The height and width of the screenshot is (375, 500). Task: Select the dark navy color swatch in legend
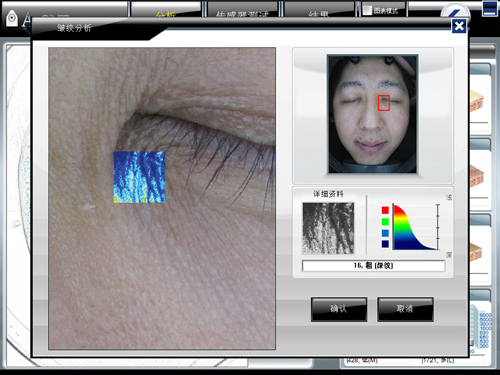[x=385, y=244]
